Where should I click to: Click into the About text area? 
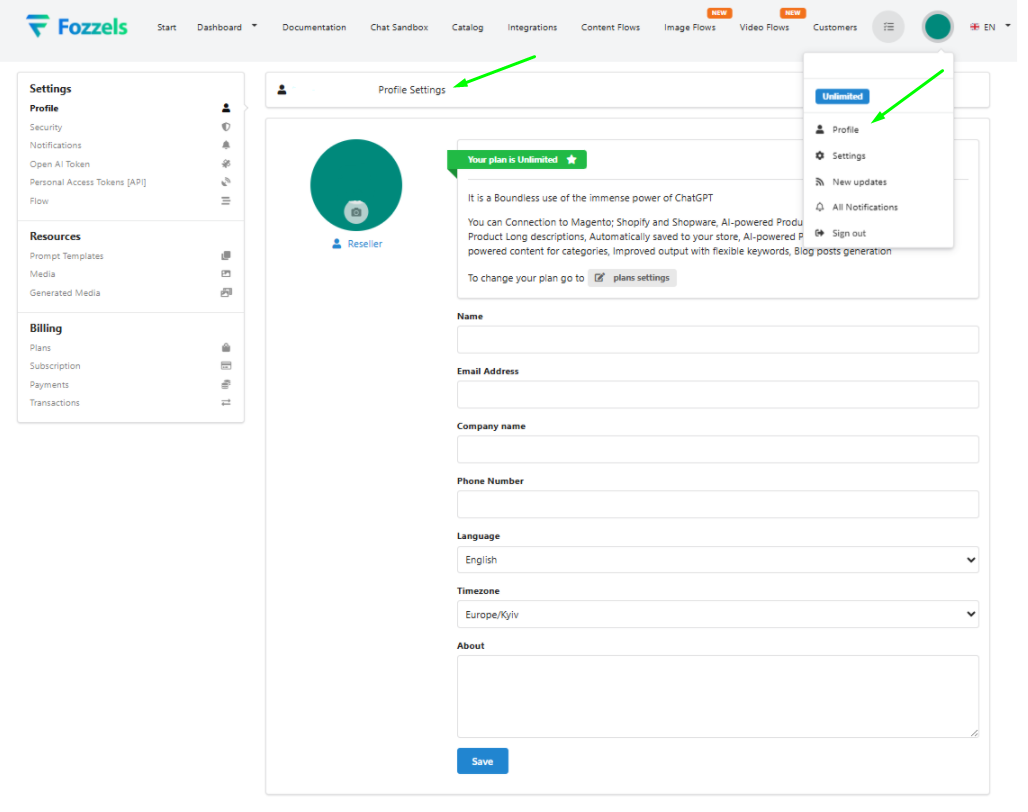tap(718, 697)
